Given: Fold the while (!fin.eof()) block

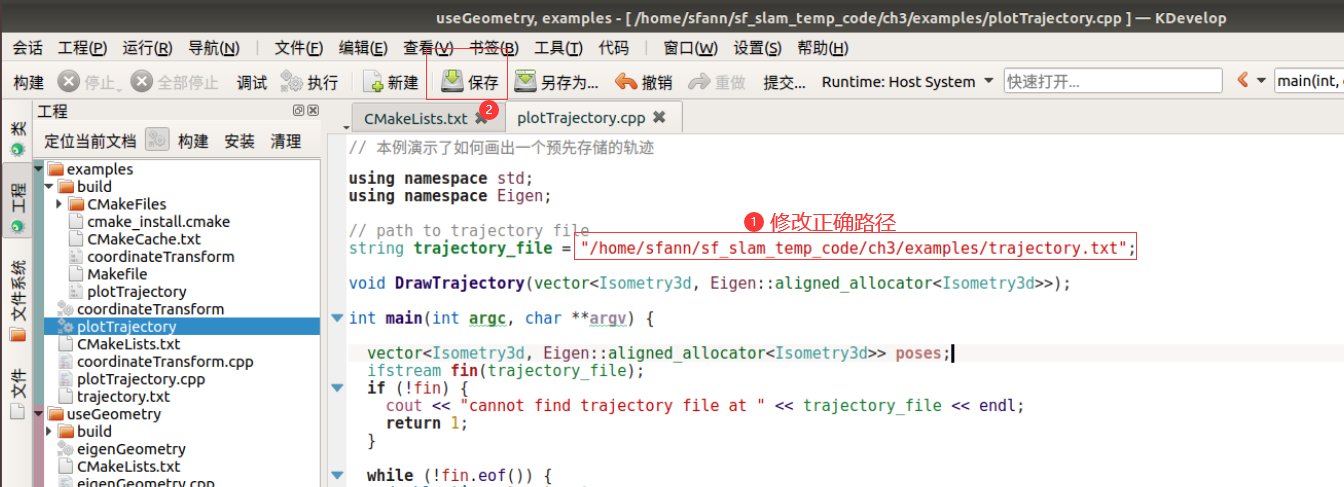Looking at the screenshot, I should coord(337,475).
